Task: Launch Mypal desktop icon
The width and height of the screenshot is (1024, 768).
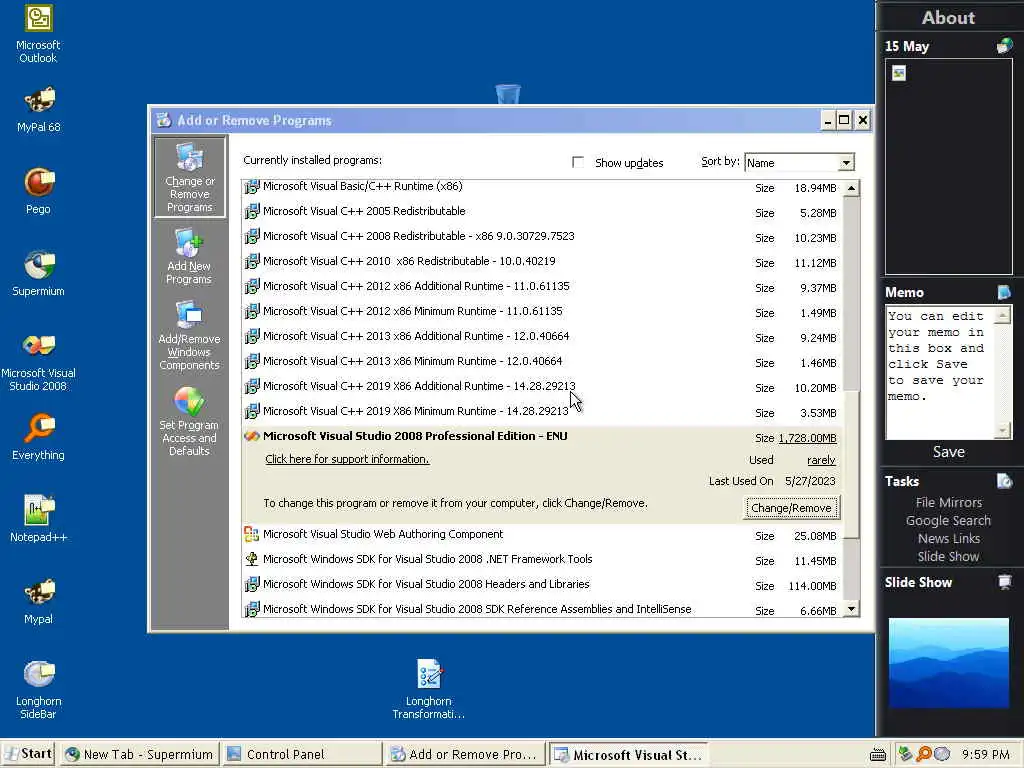Action: point(38,601)
